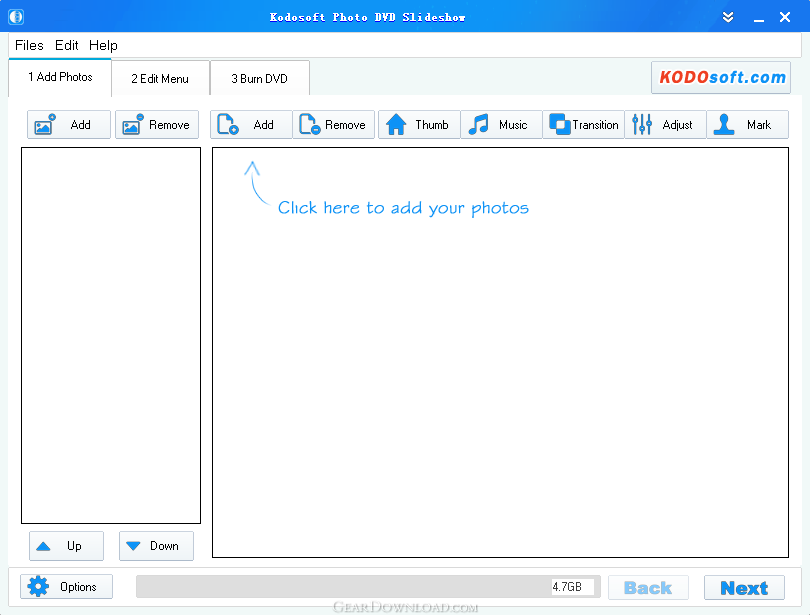Click inside the empty album list panel
The image size is (810, 615).
click(x=111, y=336)
